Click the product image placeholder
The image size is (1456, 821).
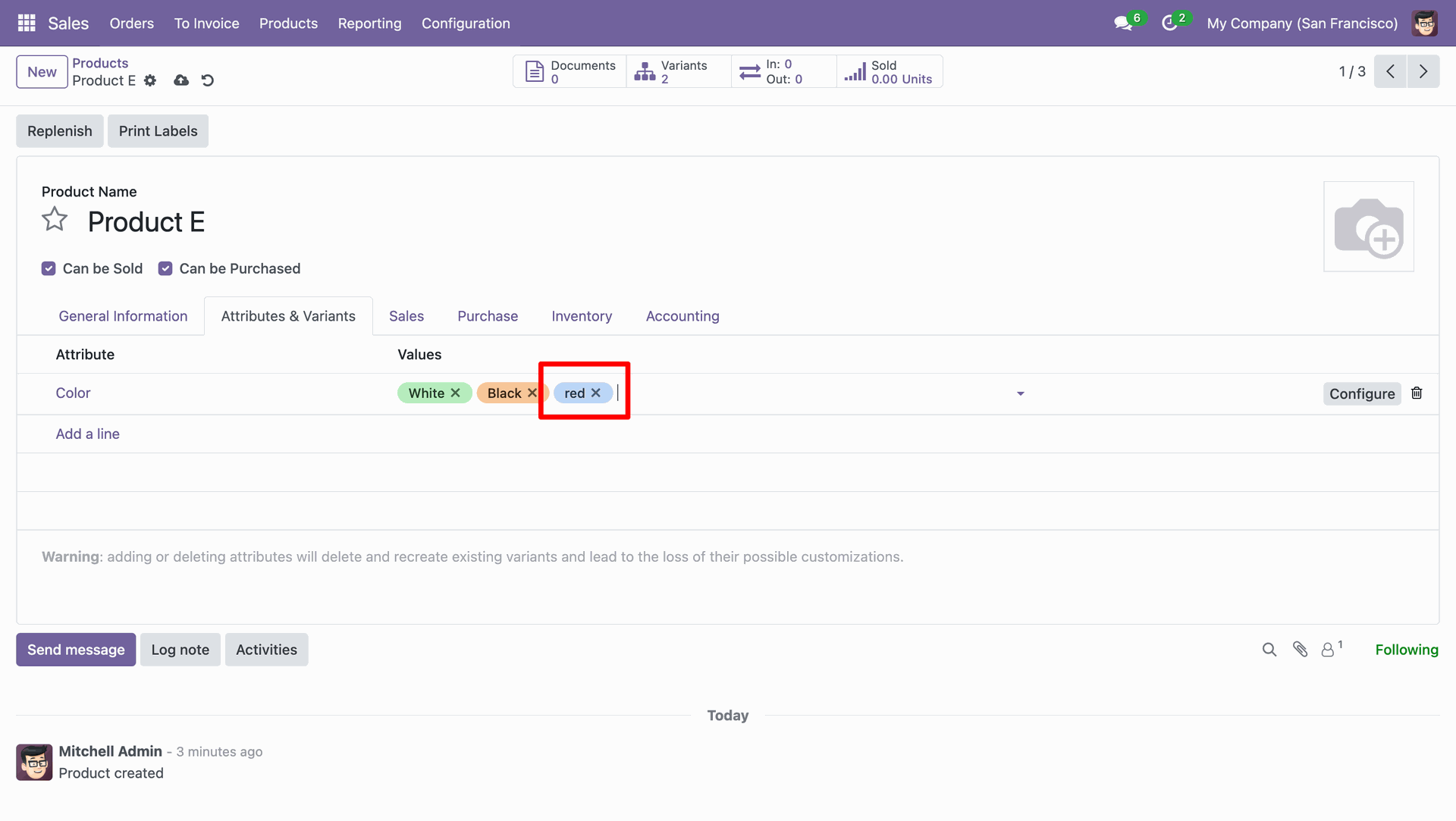(1368, 227)
